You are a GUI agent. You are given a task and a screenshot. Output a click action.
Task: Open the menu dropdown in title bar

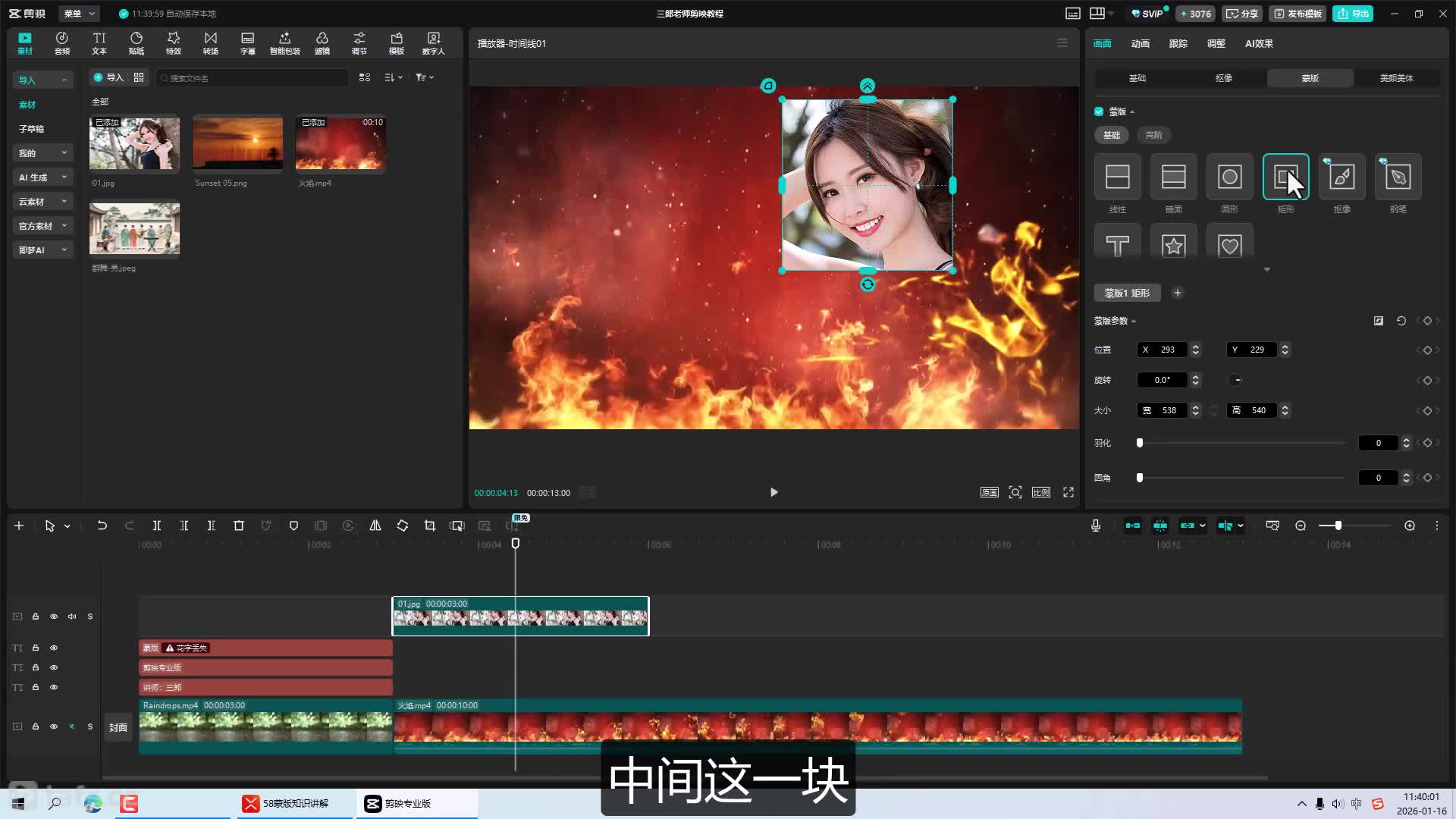[79, 14]
